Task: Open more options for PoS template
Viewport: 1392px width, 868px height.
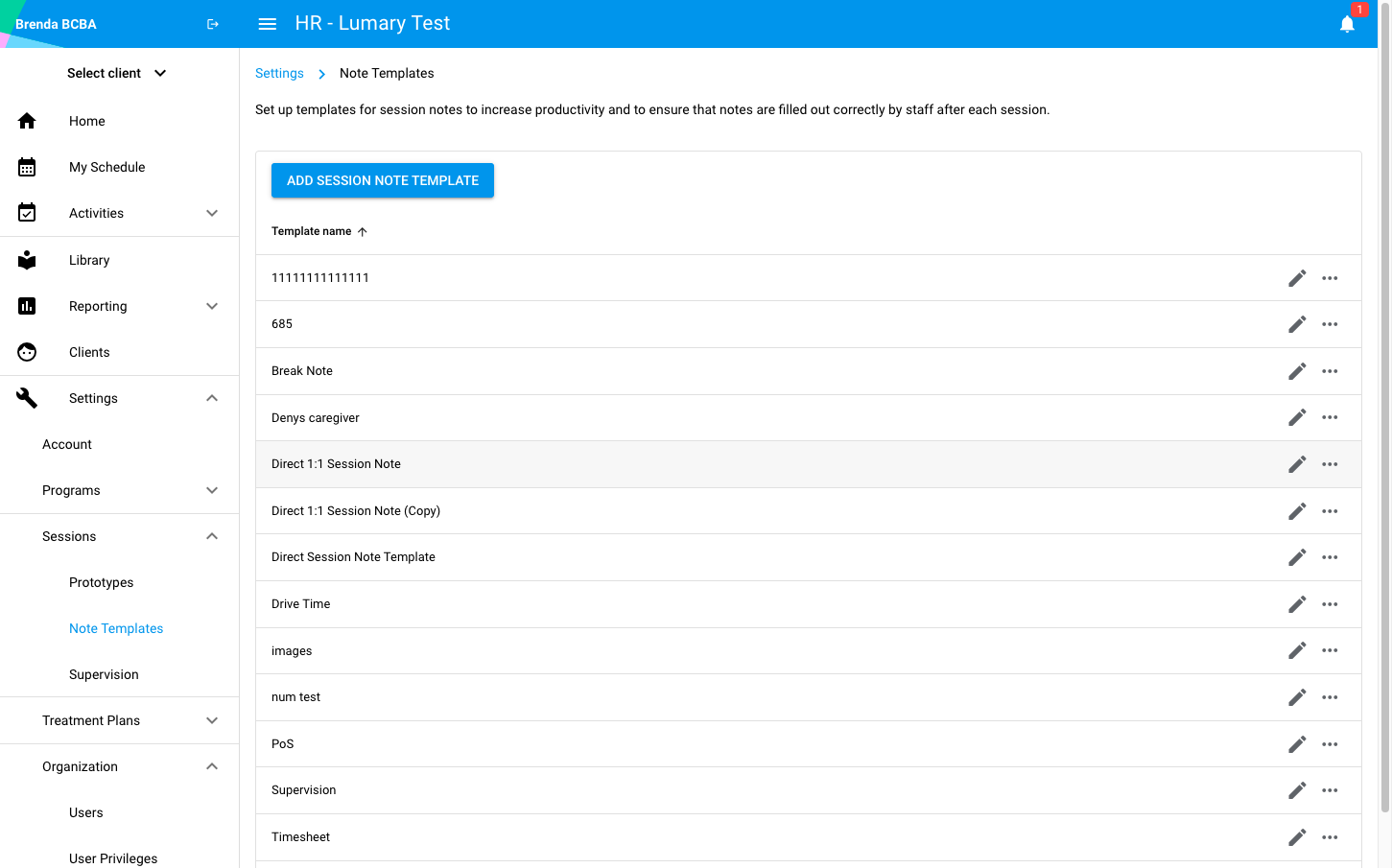Action: coord(1330,744)
